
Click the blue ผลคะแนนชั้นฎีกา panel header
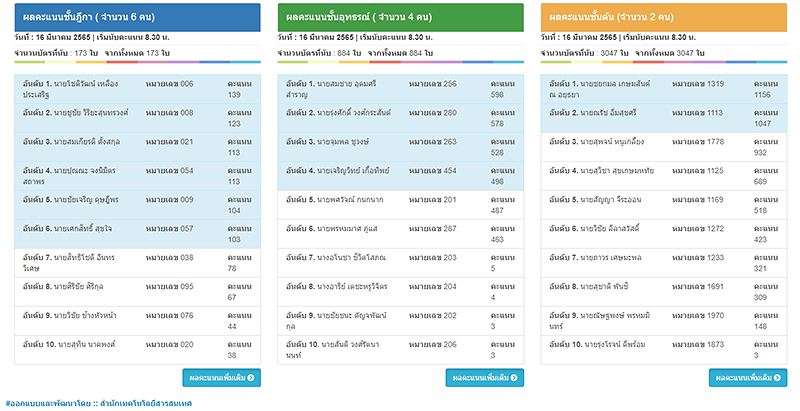coord(137,17)
